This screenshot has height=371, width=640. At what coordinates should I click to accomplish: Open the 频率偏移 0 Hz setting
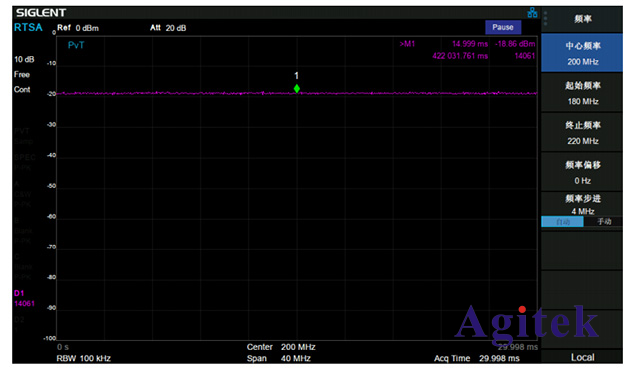(x=582, y=172)
